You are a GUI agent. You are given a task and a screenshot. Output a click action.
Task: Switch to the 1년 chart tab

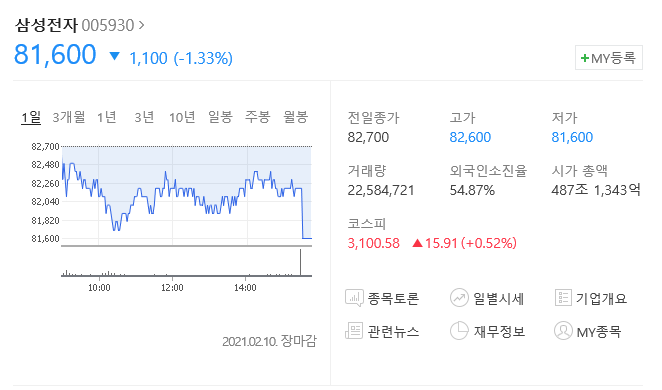coord(107,117)
